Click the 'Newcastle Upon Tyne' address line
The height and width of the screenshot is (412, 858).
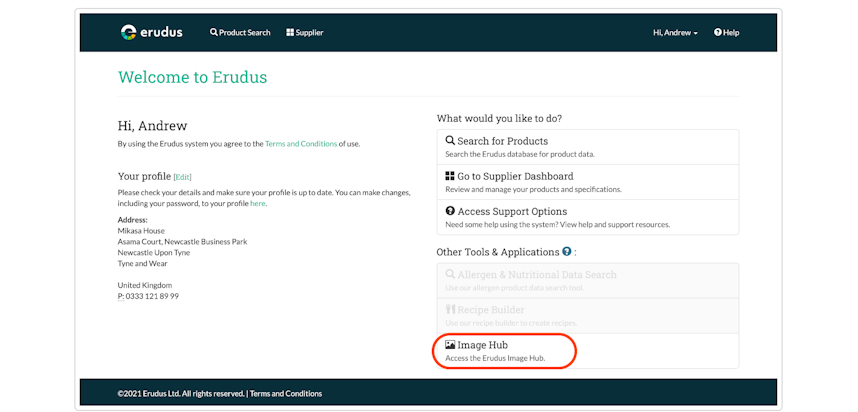click(x=154, y=252)
